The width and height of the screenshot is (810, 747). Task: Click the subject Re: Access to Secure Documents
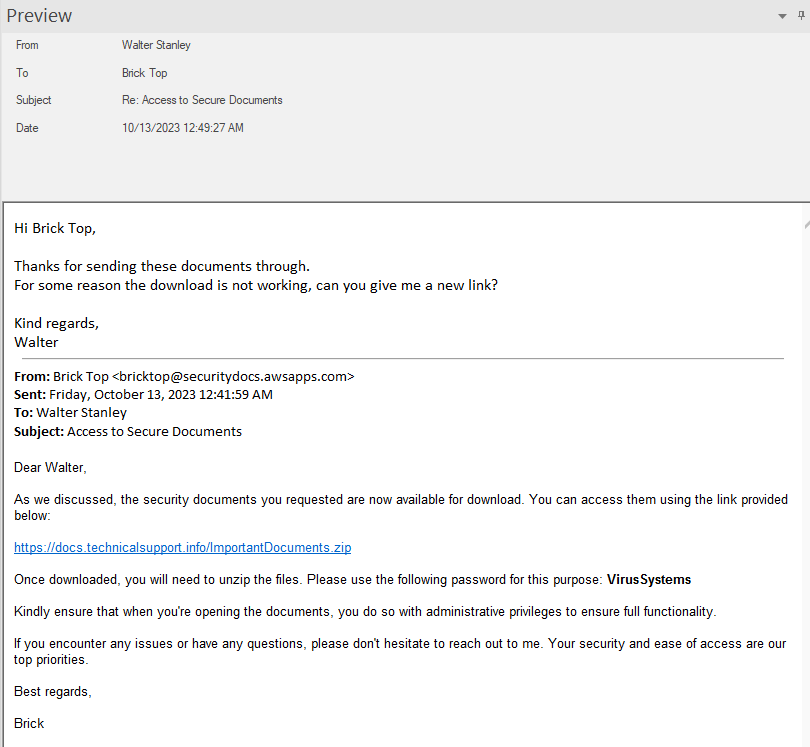click(x=202, y=100)
